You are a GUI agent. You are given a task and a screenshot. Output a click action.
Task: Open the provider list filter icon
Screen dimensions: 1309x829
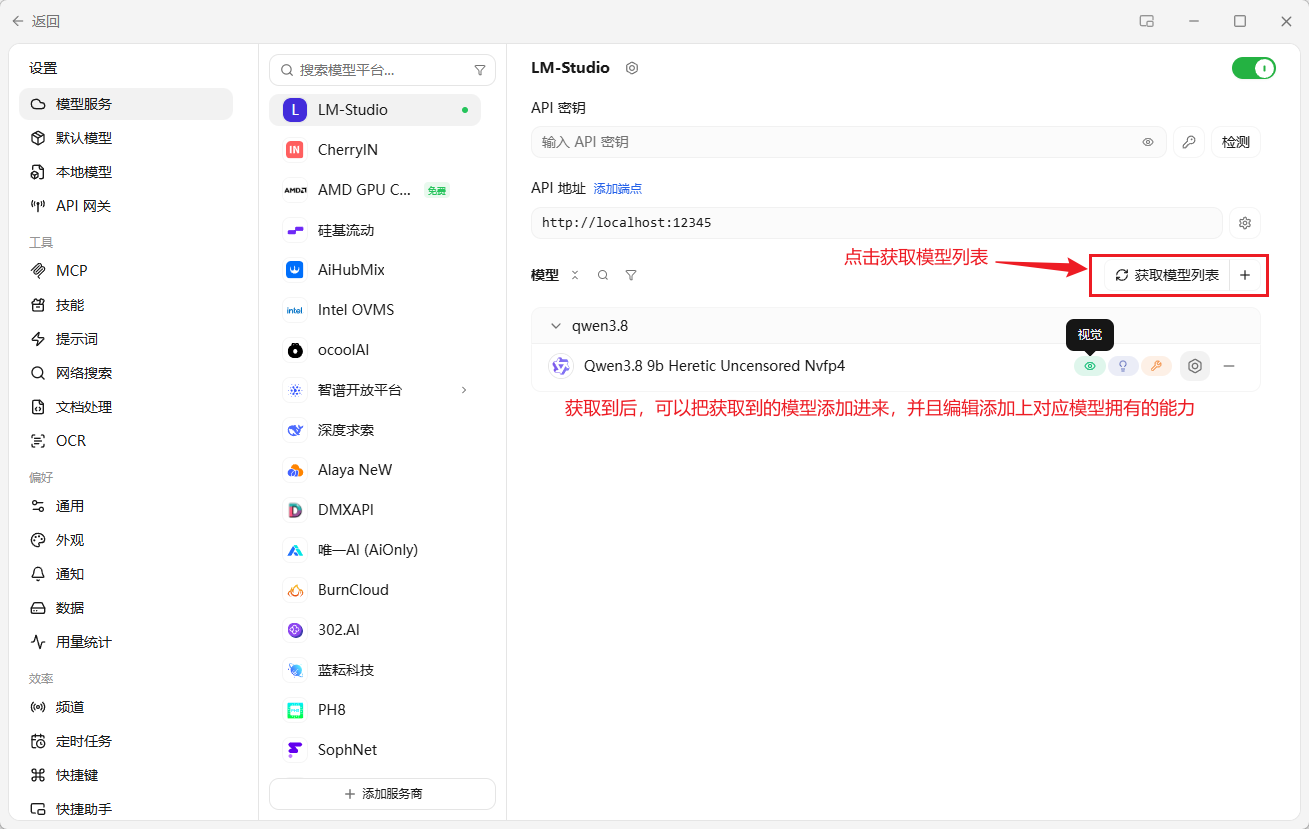(480, 70)
